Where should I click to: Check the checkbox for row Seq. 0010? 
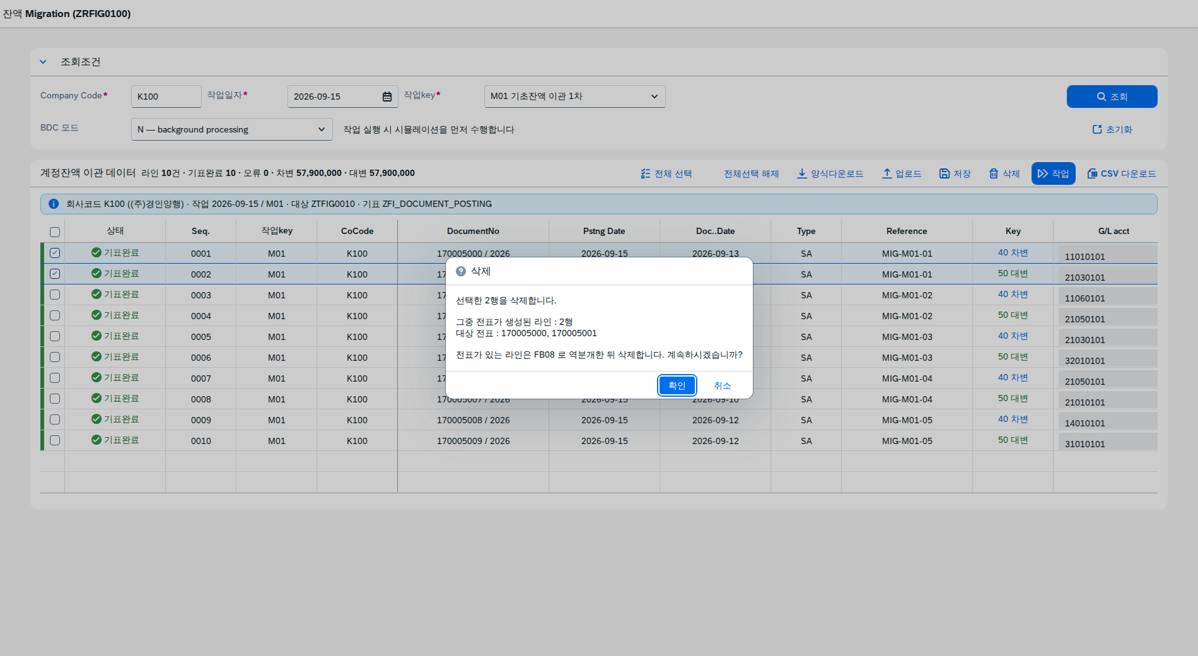click(x=55, y=440)
